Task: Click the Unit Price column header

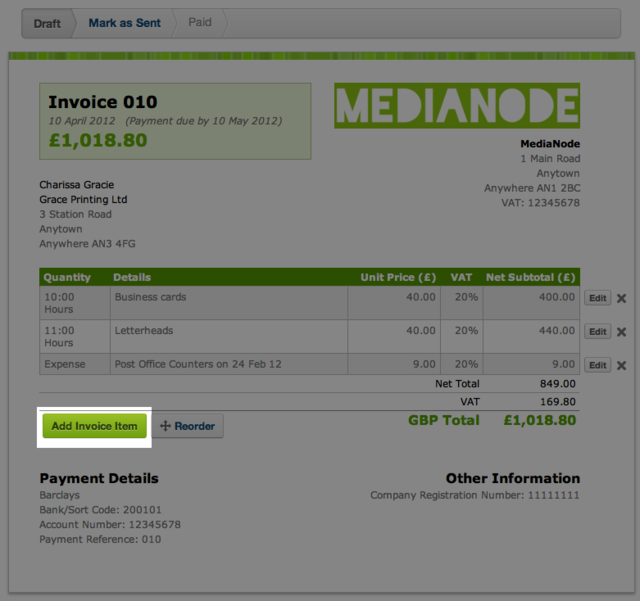Action: coord(397,277)
